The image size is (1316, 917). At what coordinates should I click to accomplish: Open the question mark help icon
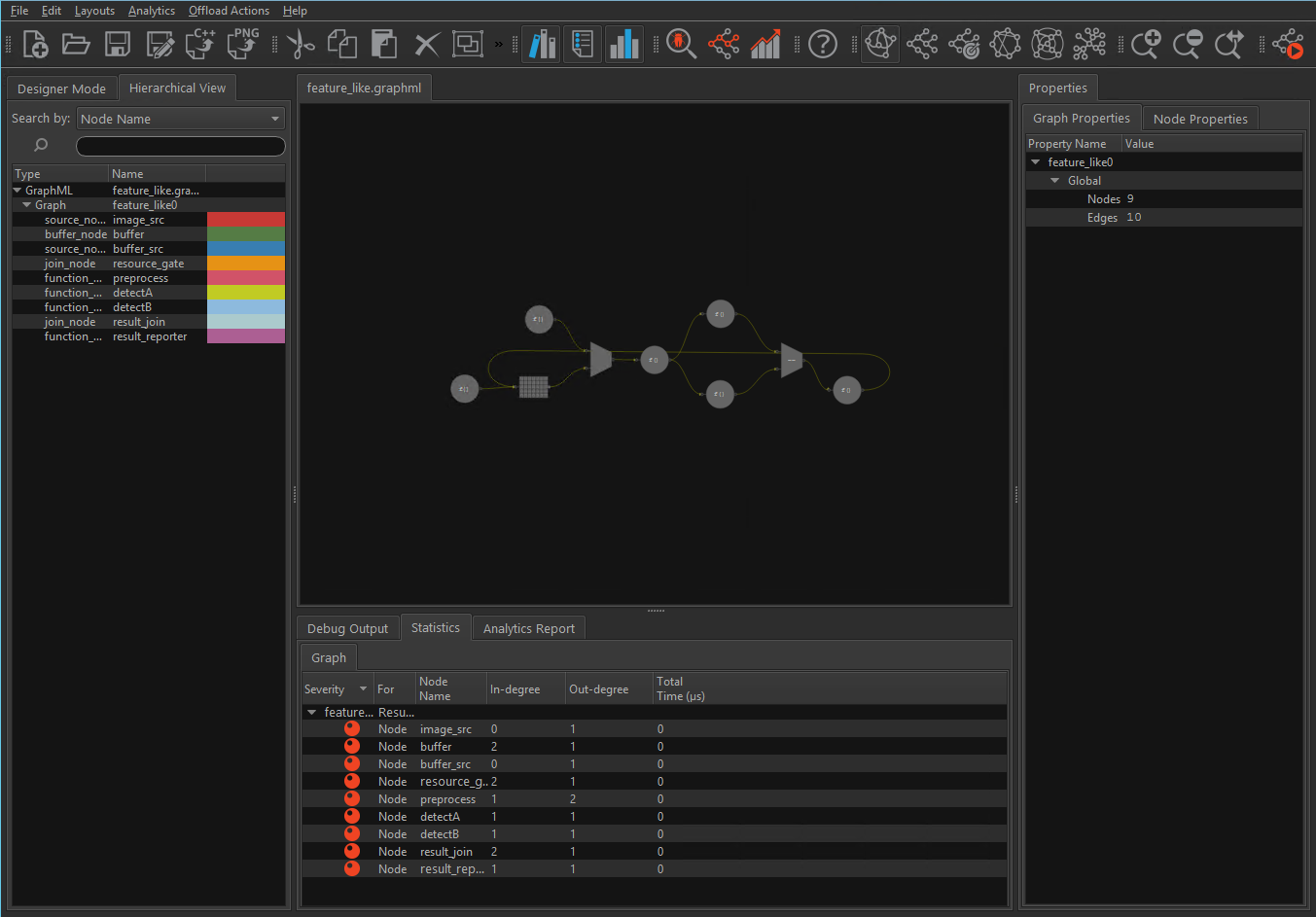point(823,44)
